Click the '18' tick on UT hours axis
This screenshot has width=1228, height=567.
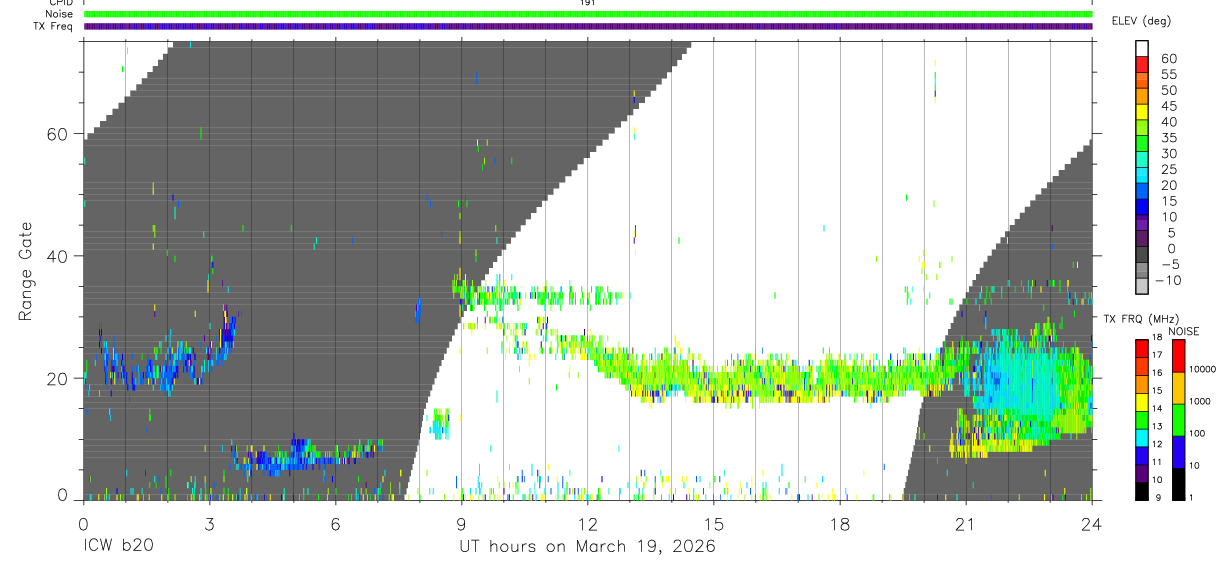click(x=840, y=523)
